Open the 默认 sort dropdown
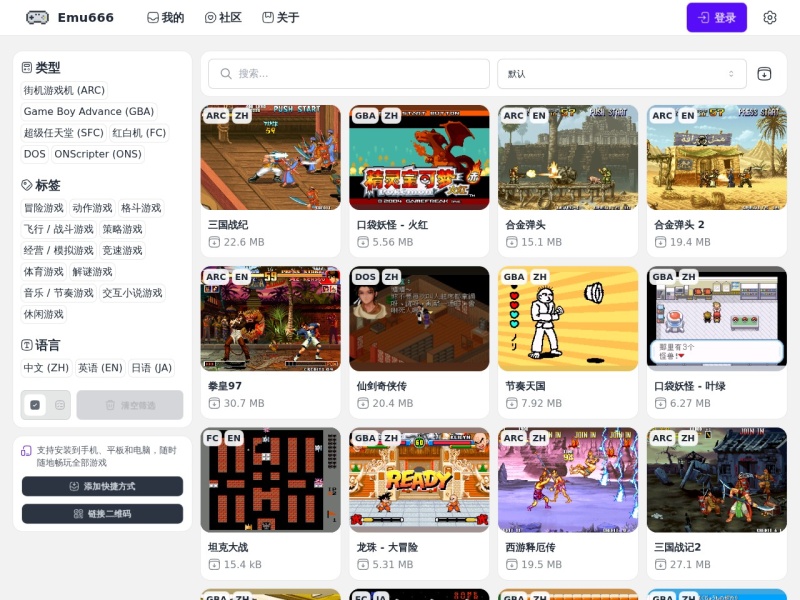The width and height of the screenshot is (800, 600). tap(622, 74)
